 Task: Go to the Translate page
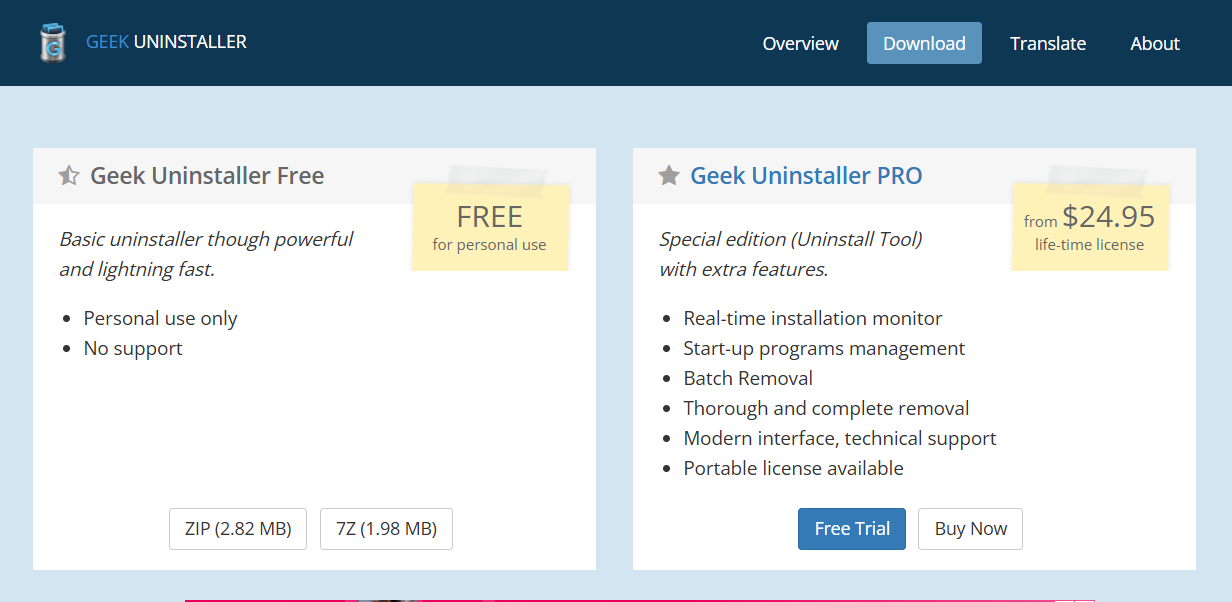tap(1048, 43)
